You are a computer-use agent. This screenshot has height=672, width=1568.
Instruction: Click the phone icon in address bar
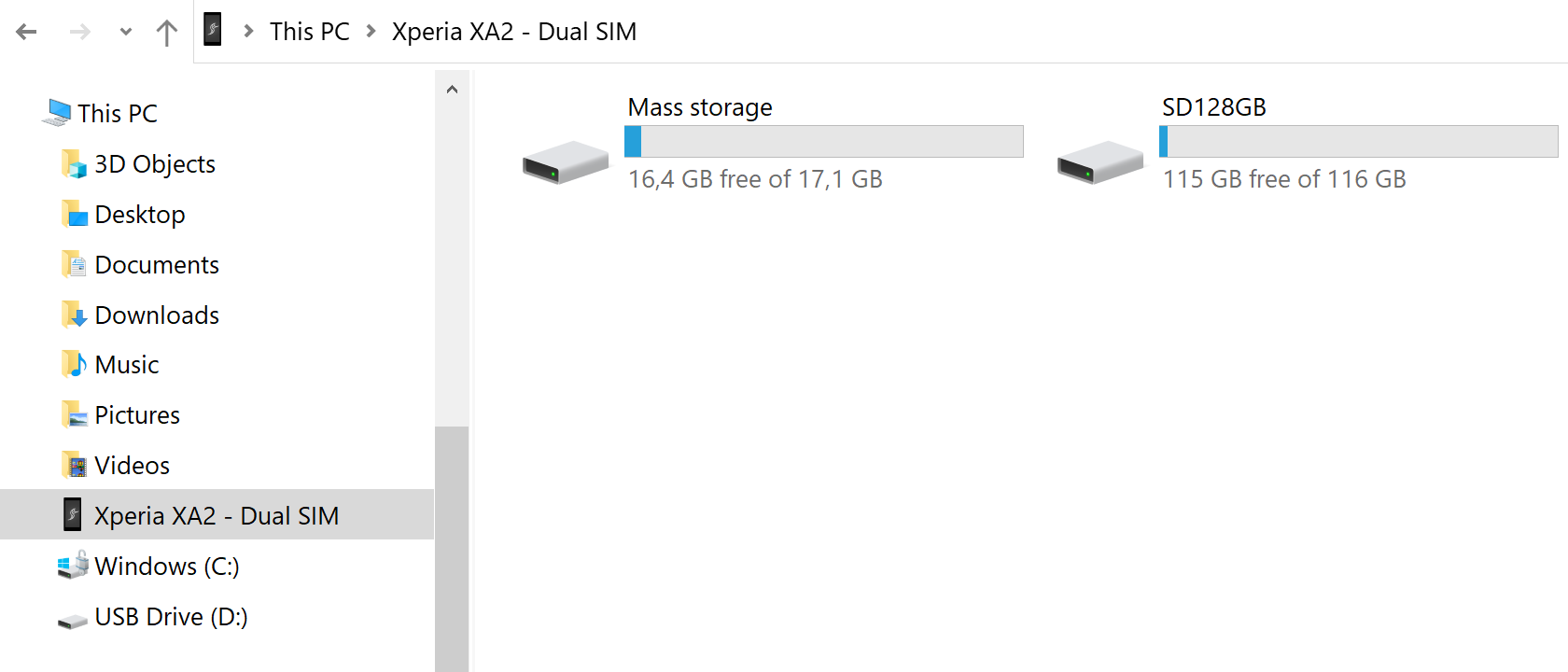[x=213, y=30]
